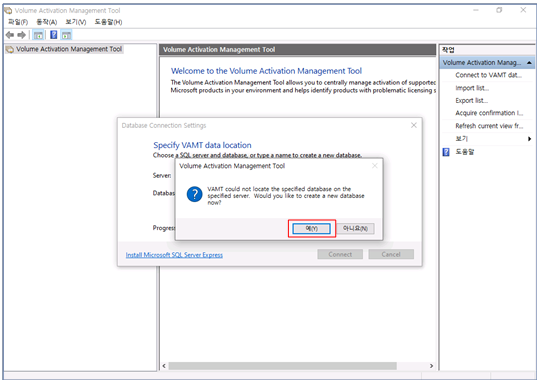This screenshot has width=540, height=383.
Task: Click the app icon in the title bar
Action: click(8, 11)
